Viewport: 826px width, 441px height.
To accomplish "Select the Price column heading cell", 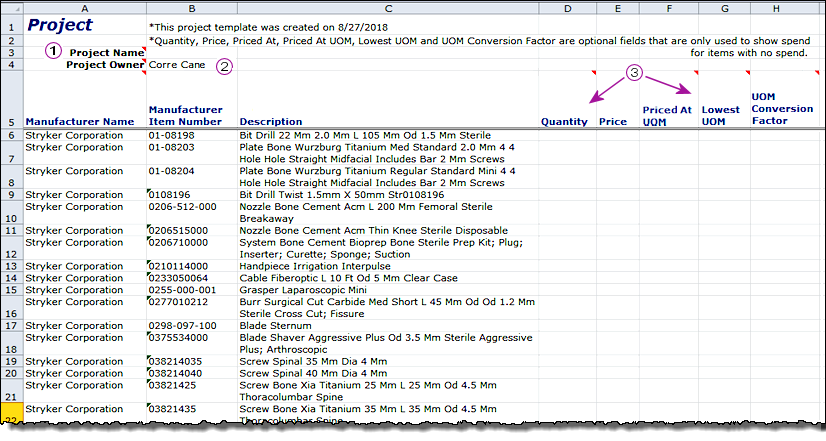I will click(614, 121).
